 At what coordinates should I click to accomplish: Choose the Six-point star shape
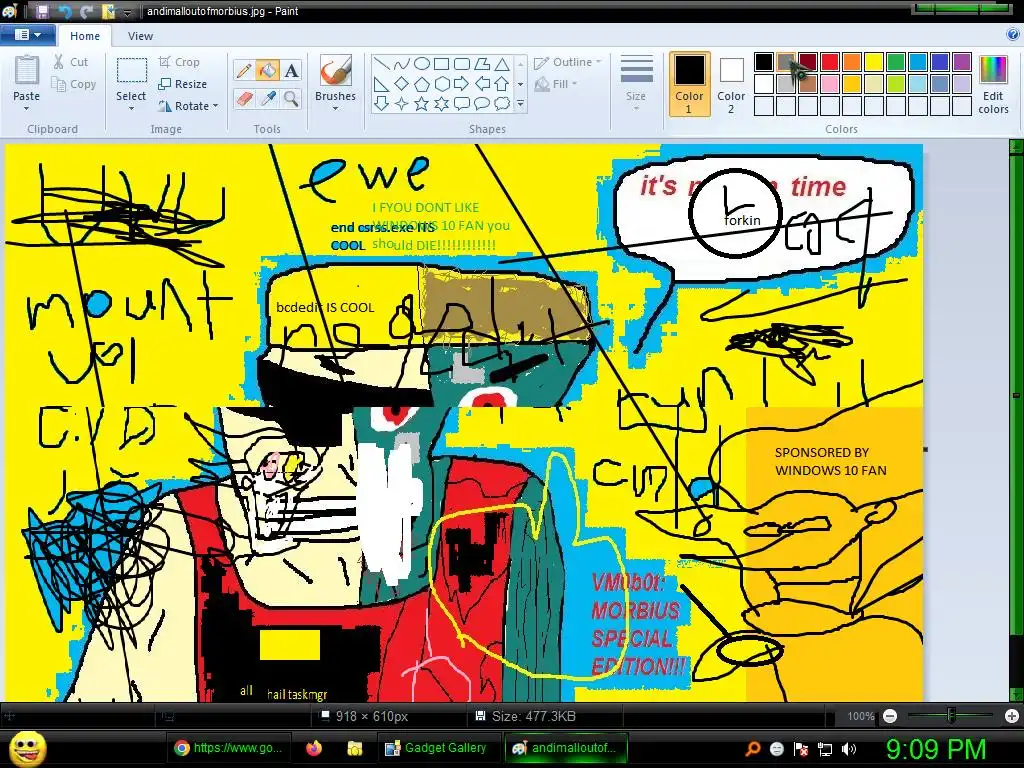pos(442,103)
